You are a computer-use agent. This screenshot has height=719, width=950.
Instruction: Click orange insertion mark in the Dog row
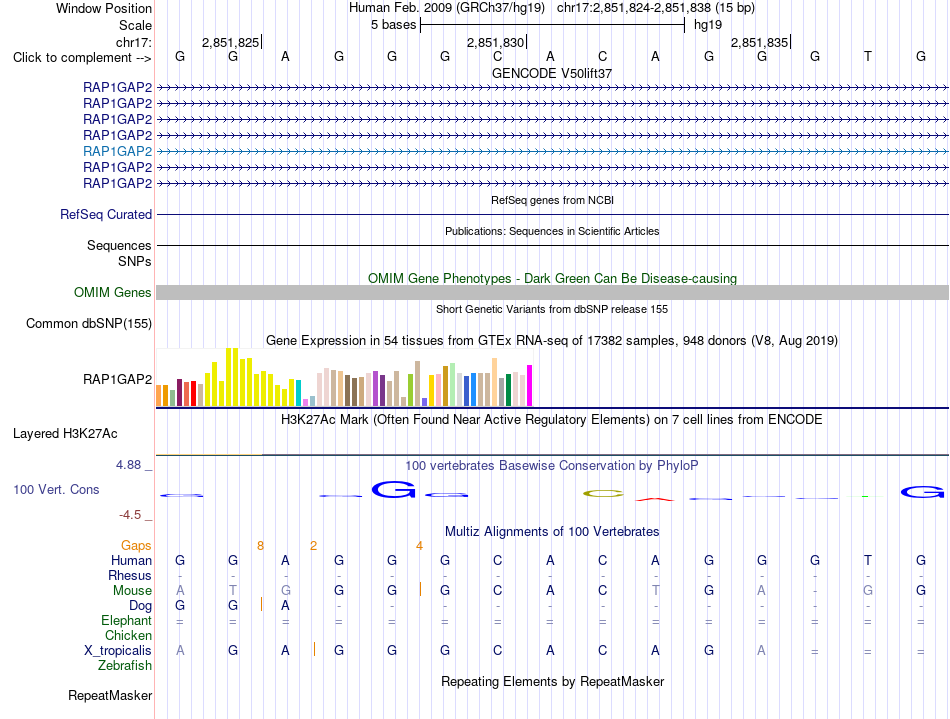[x=261, y=604]
